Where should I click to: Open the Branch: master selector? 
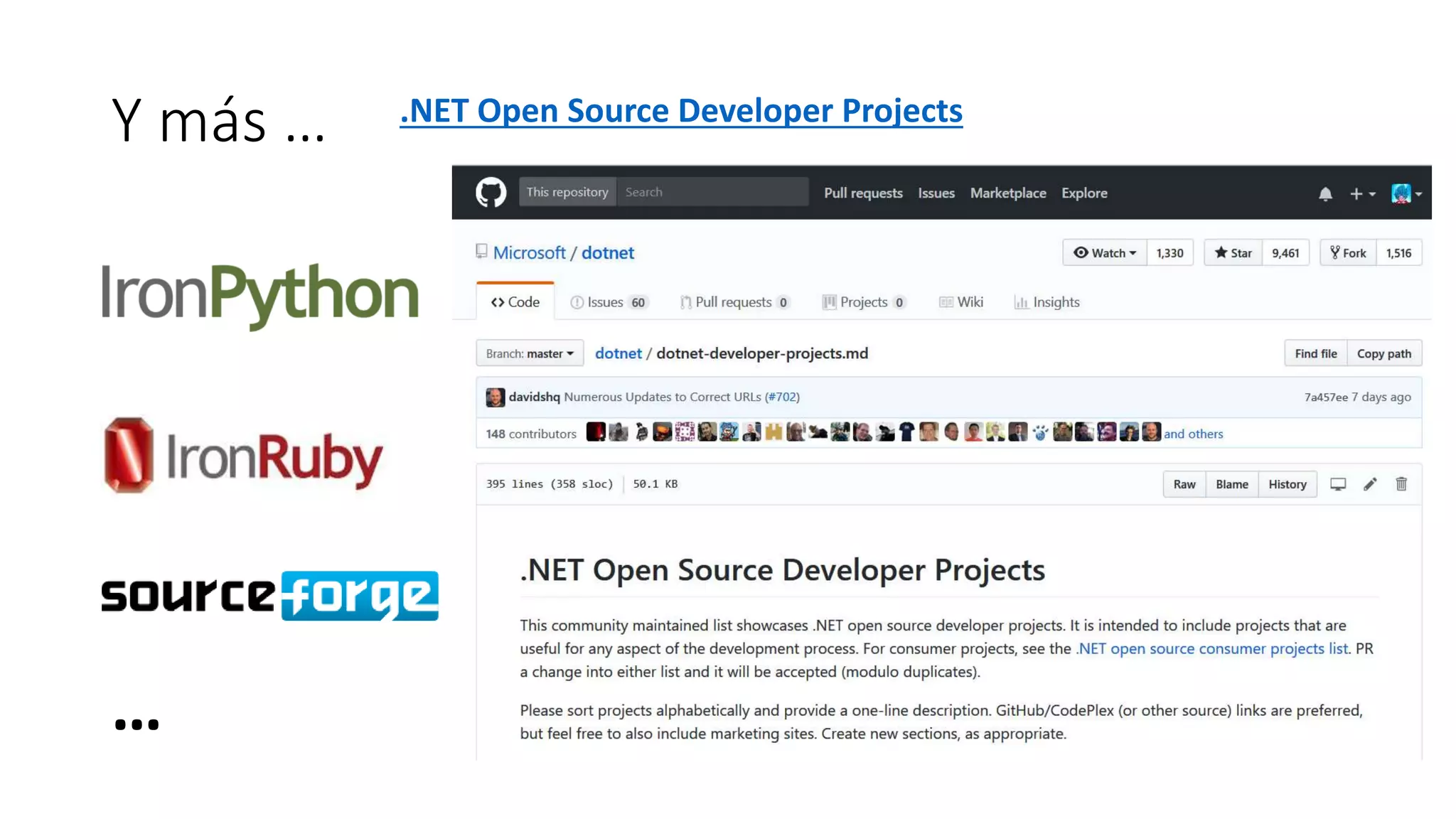point(530,353)
